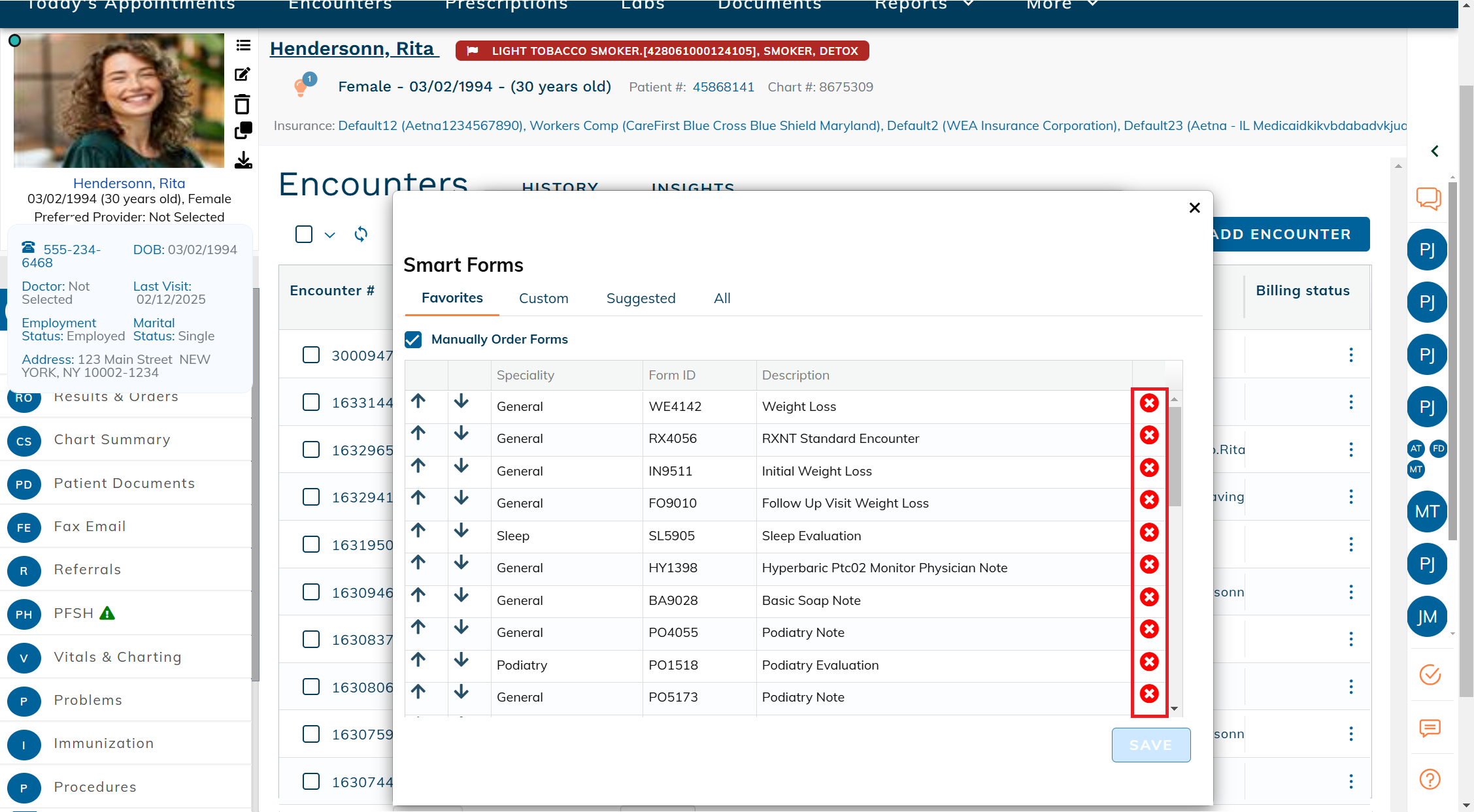
Task: Remove RXNT Standard Encounter from favorites
Action: click(1149, 435)
